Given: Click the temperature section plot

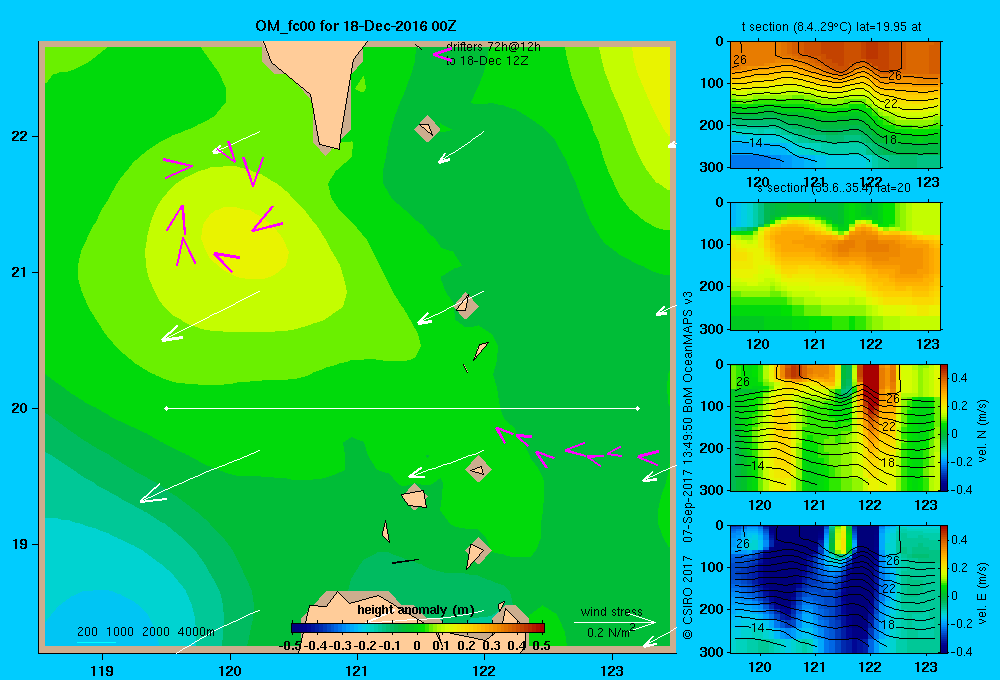Looking at the screenshot, I should (x=835, y=105).
